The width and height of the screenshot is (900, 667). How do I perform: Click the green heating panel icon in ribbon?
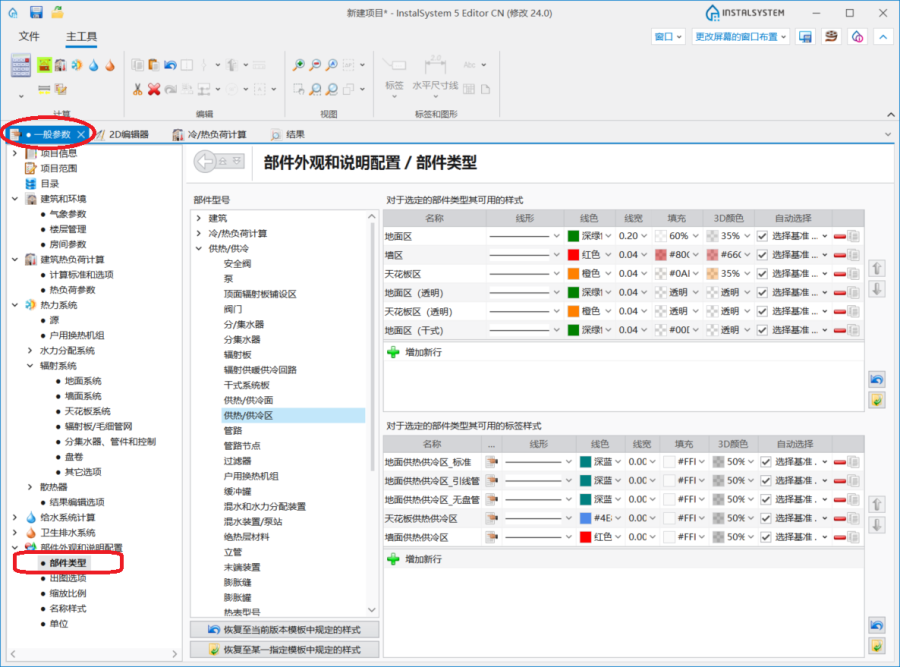point(44,65)
